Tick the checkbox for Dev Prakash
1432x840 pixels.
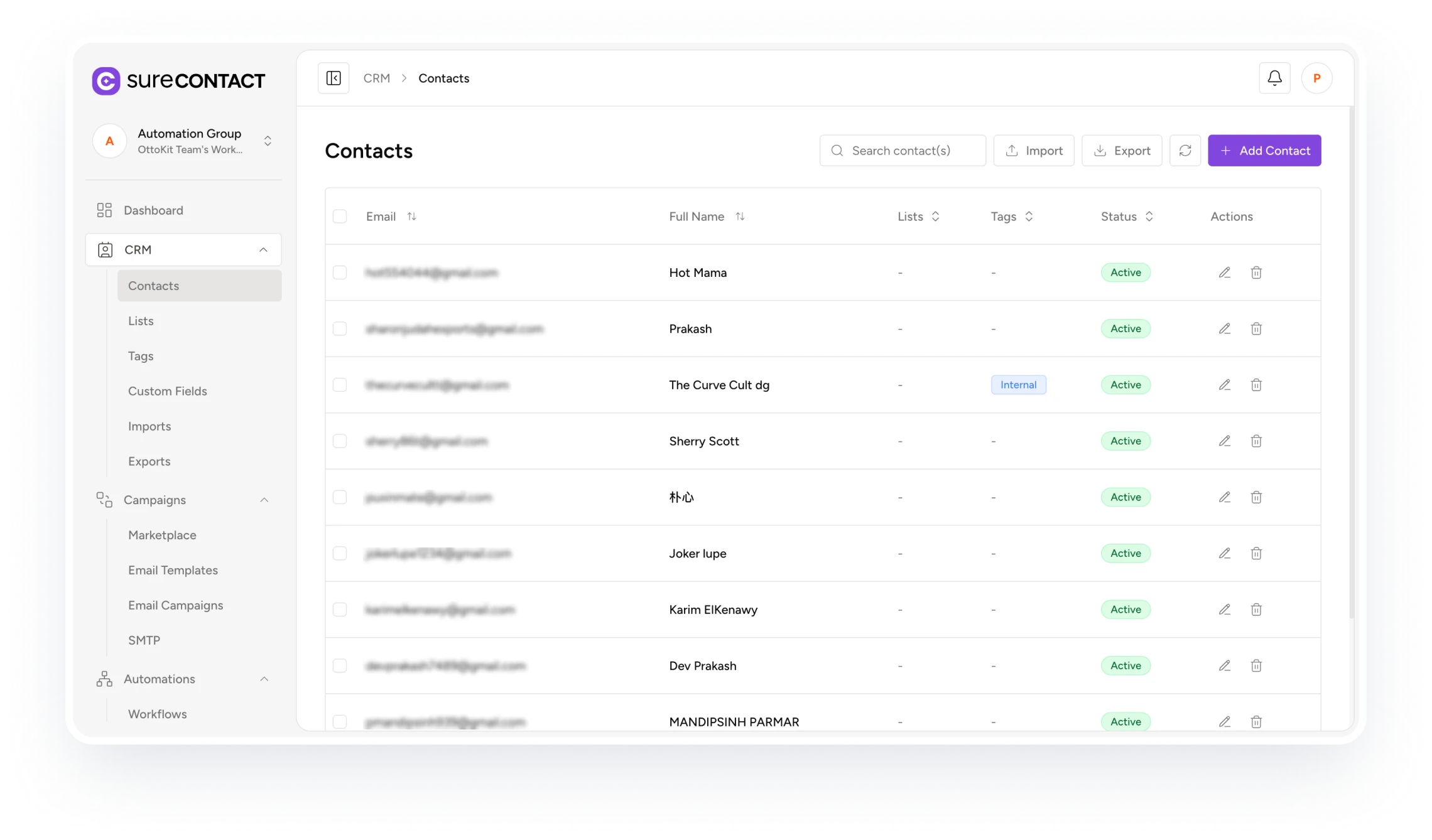tap(340, 665)
